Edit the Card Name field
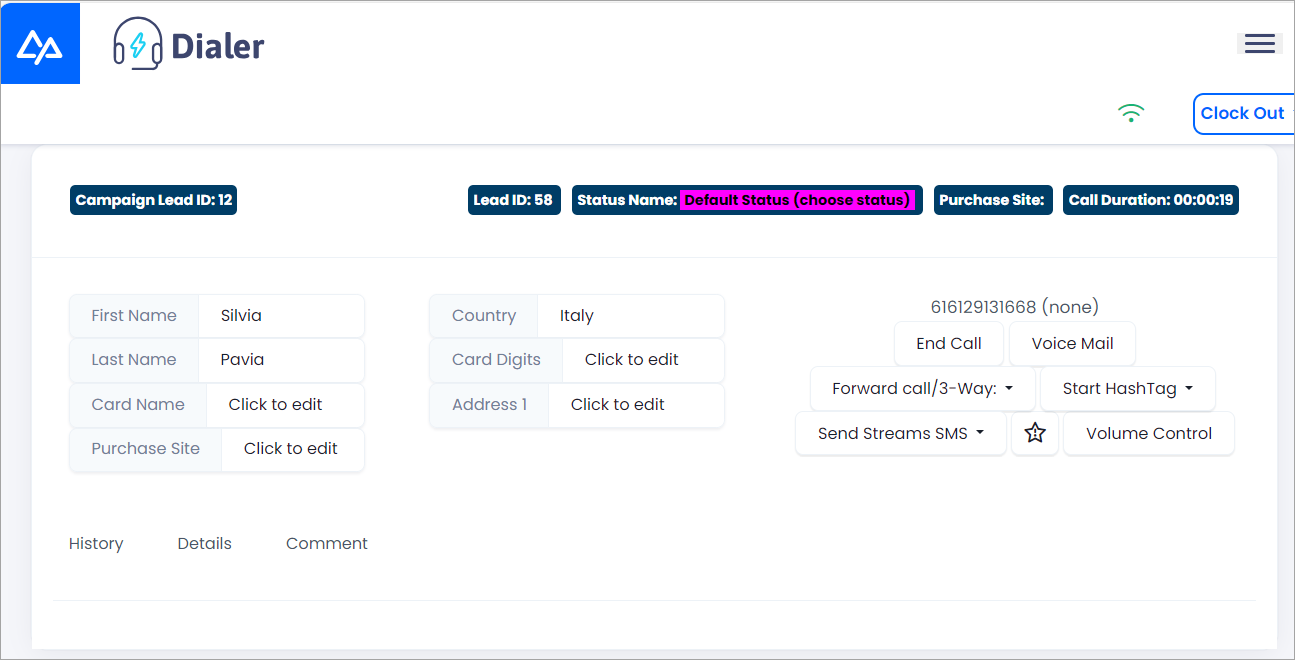1295x660 pixels. point(274,404)
